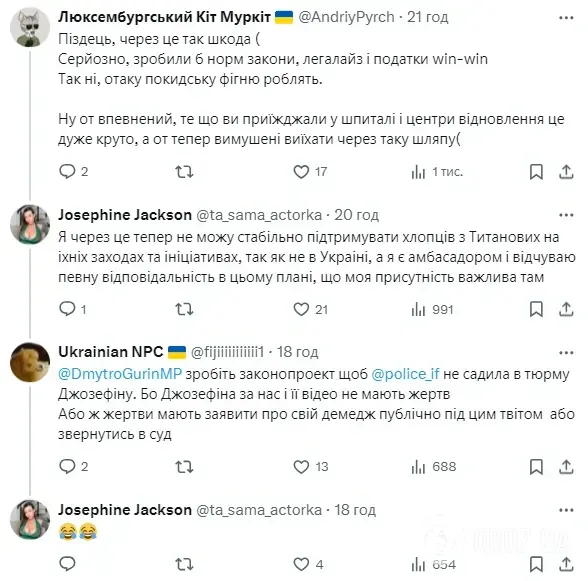Open the @ta_sama_actorka handle in the second tweet
588x581 pixels.
(x=259, y=215)
